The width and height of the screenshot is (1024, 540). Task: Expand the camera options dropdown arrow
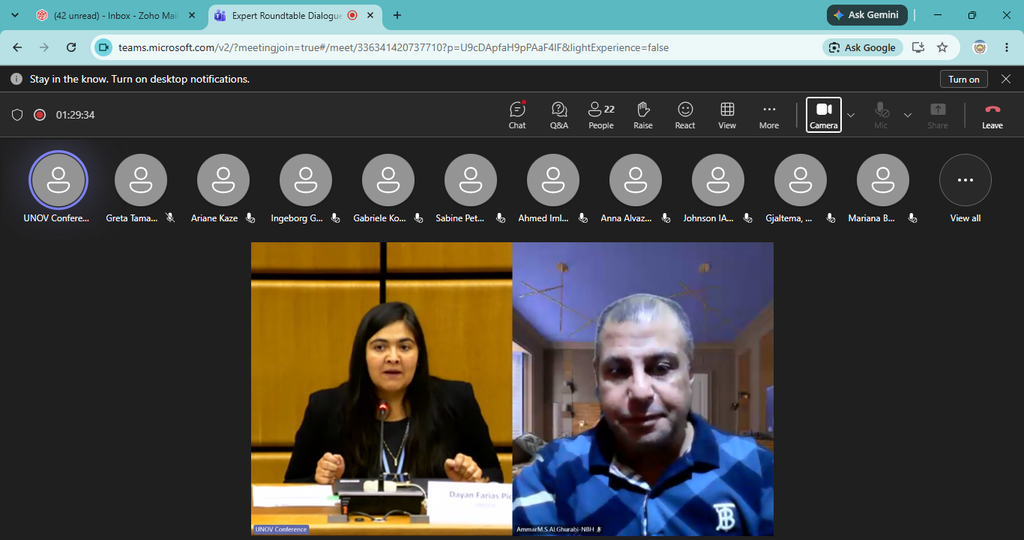(850, 115)
